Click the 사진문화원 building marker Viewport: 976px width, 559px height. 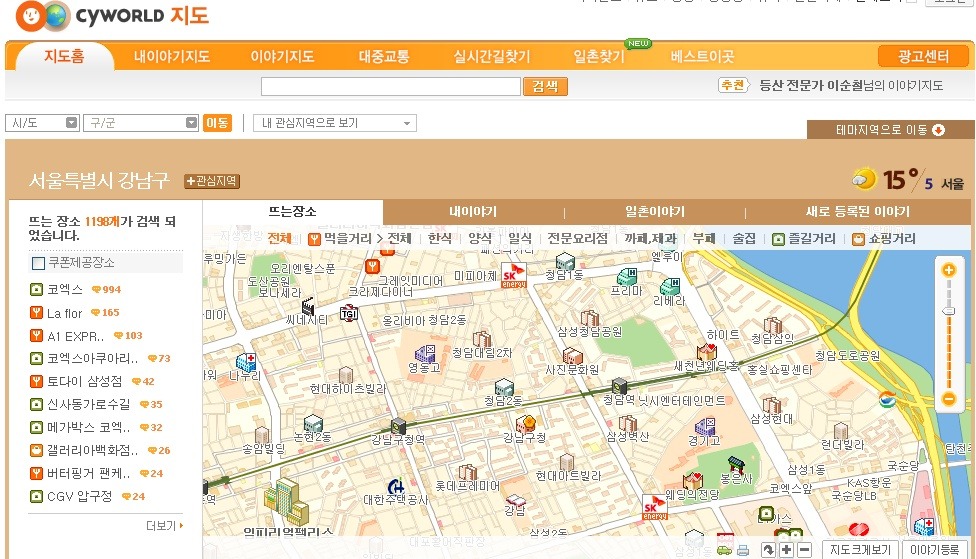point(572,356)
